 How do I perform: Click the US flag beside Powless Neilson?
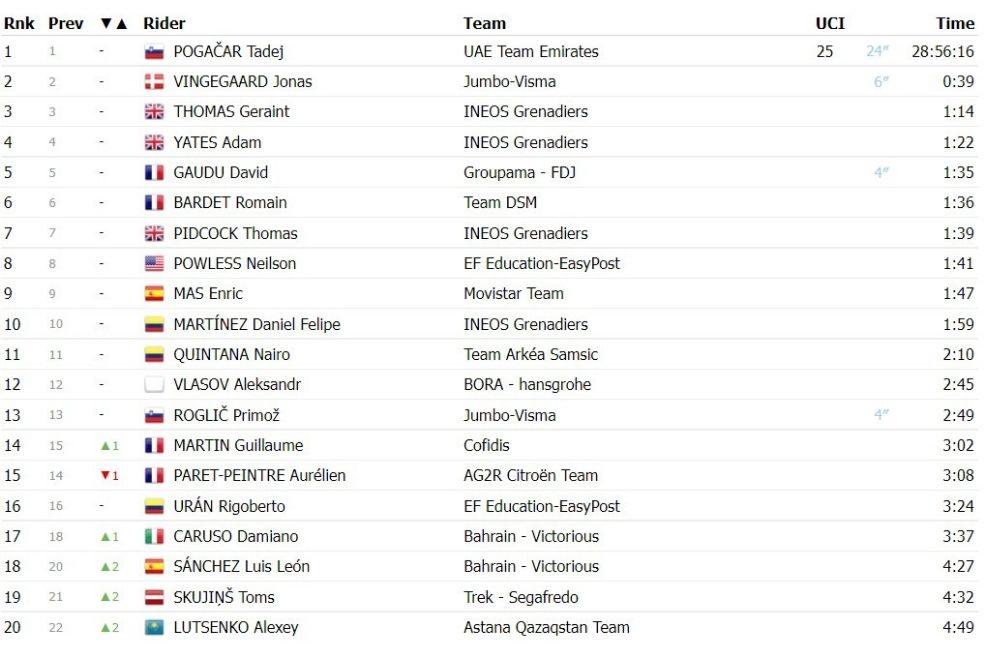[x=154, y=264]
